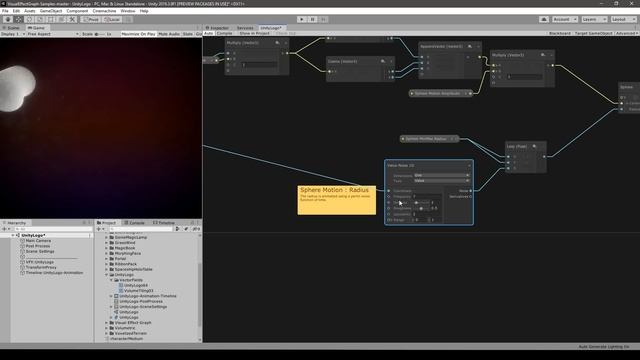Screen dimensions: 640x360
Task: Toggle Auto compile in VFX graph
Action: [x=209, y=33]
